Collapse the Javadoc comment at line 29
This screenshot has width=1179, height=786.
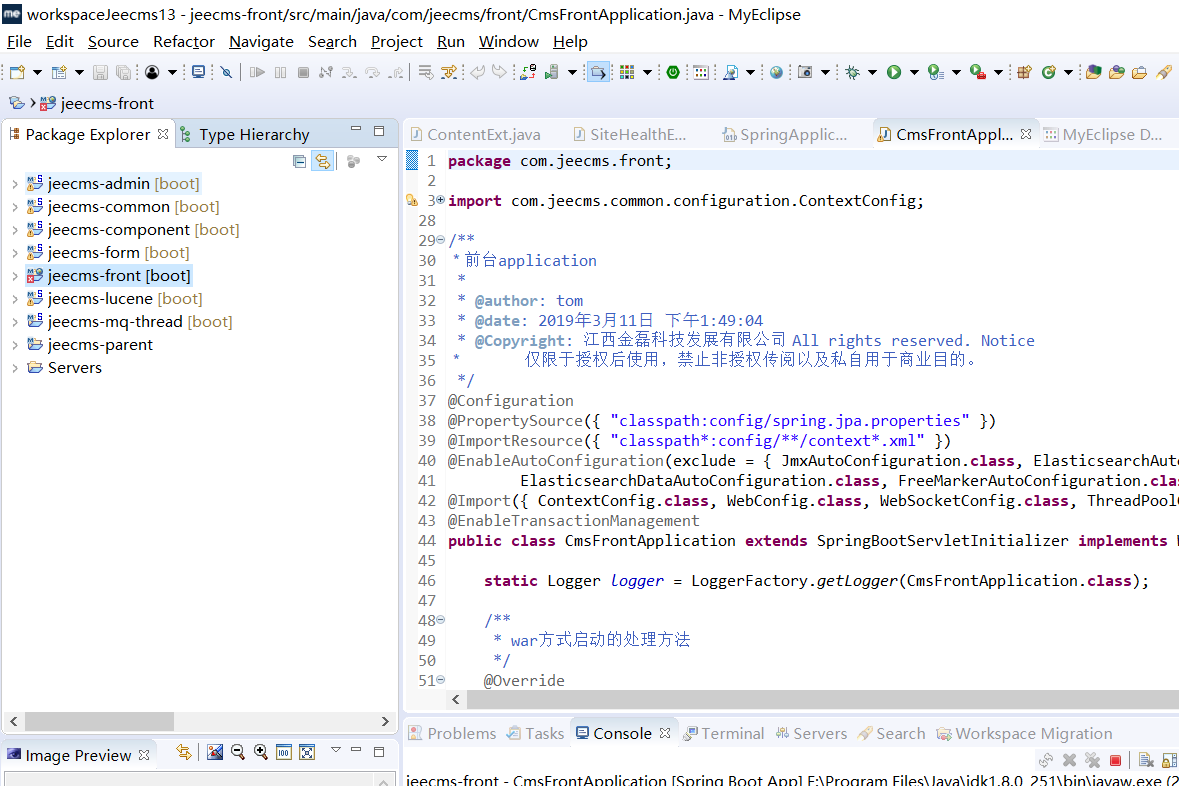(x=441, y=241)
